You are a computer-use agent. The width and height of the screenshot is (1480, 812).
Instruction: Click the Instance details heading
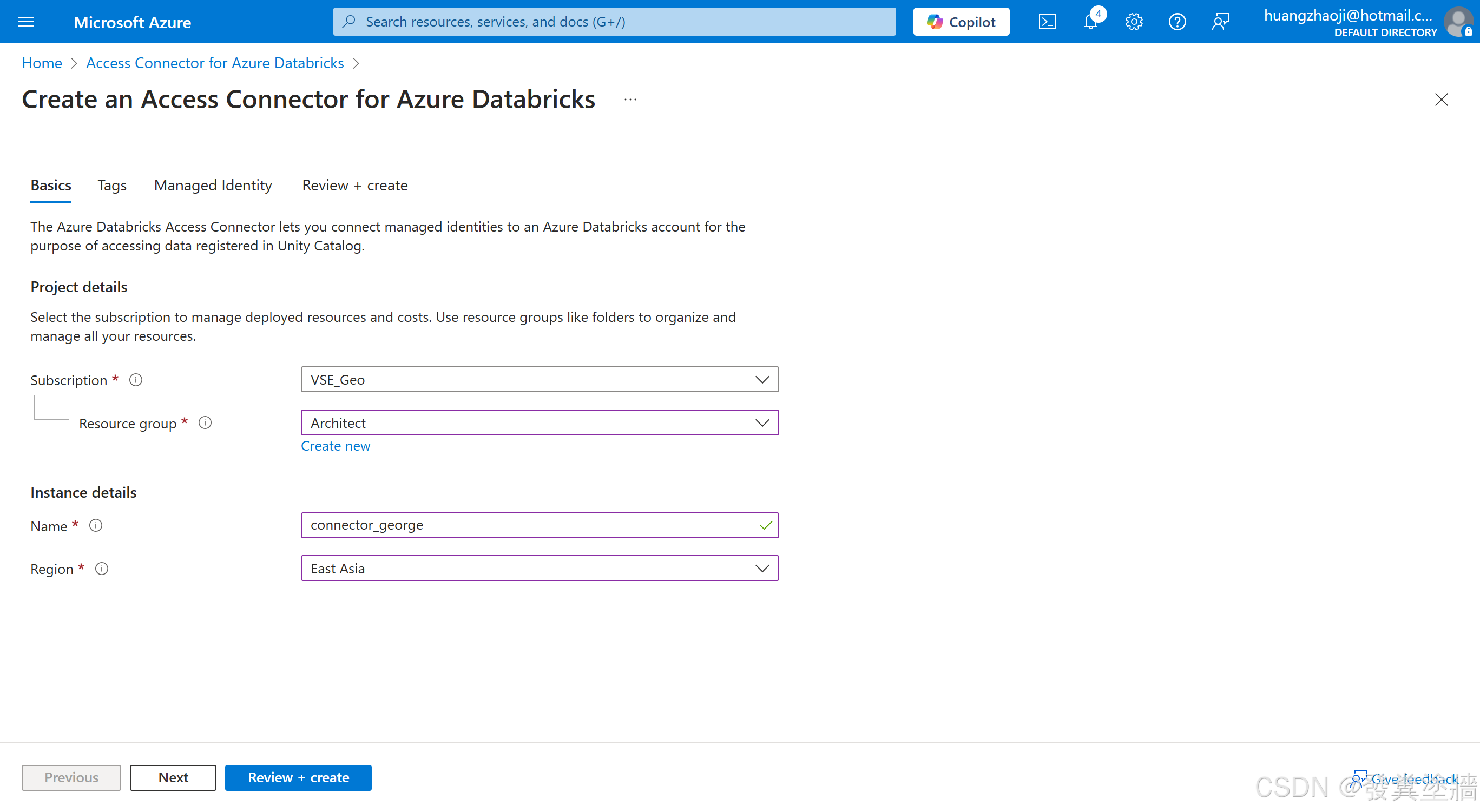coord(83,492)
